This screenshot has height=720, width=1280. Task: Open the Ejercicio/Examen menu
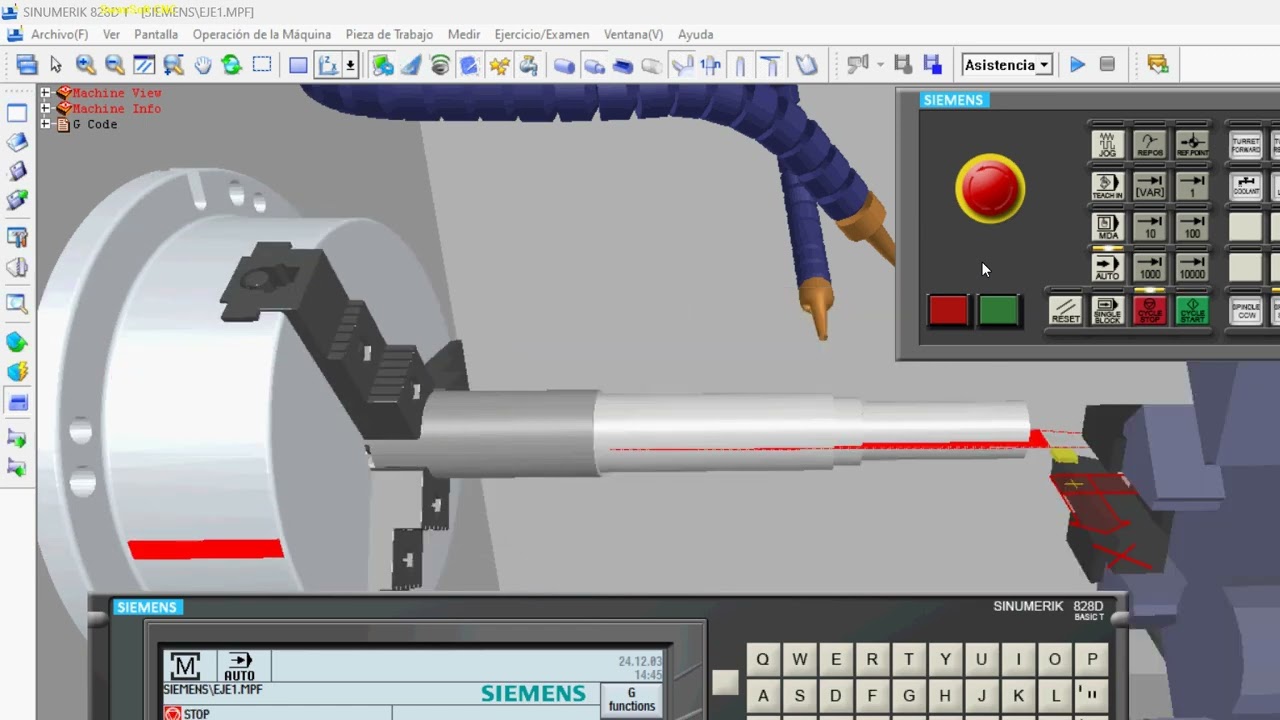tap(542, 34)
